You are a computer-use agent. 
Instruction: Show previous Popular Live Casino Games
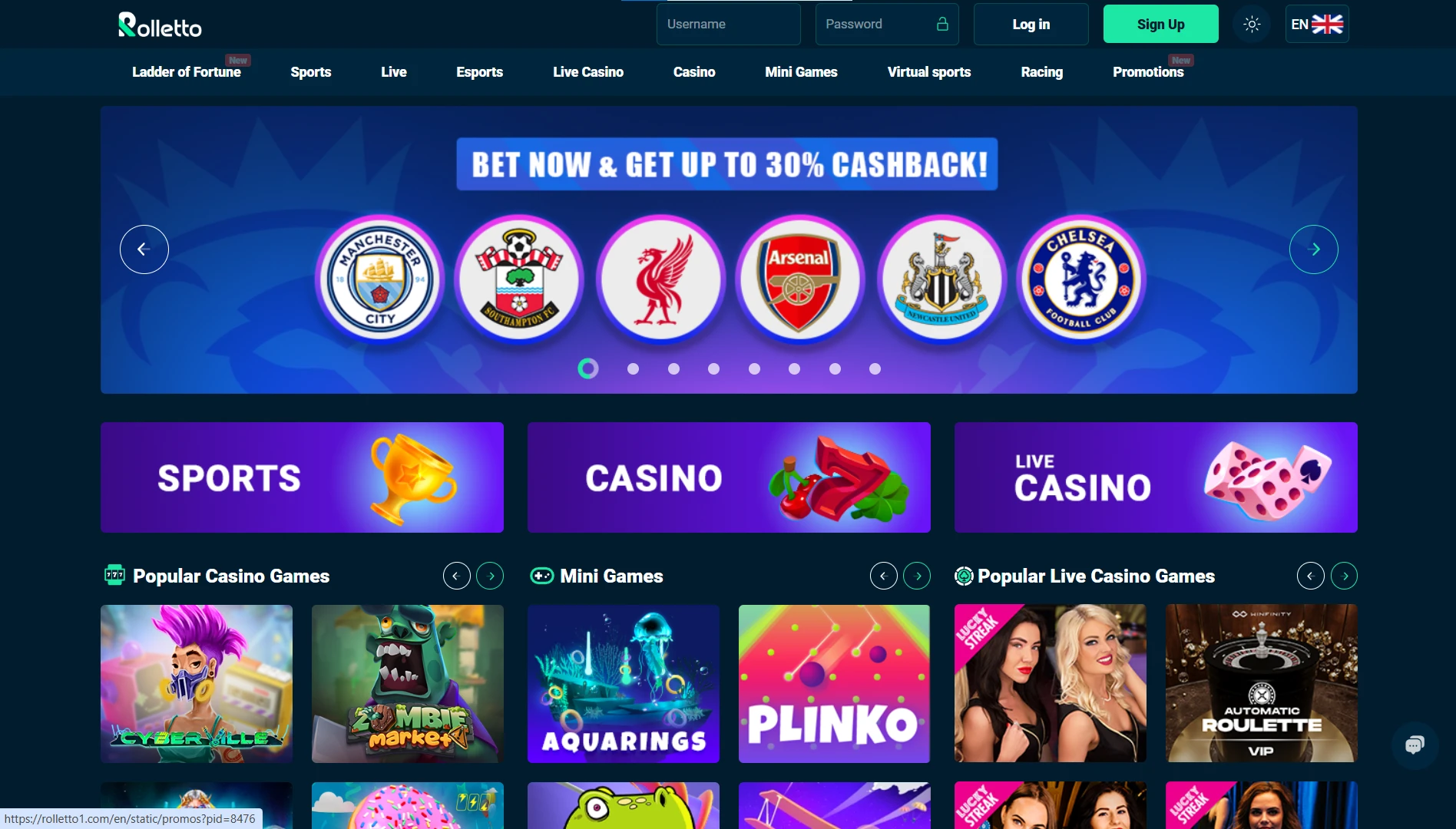pos(1311,576)
